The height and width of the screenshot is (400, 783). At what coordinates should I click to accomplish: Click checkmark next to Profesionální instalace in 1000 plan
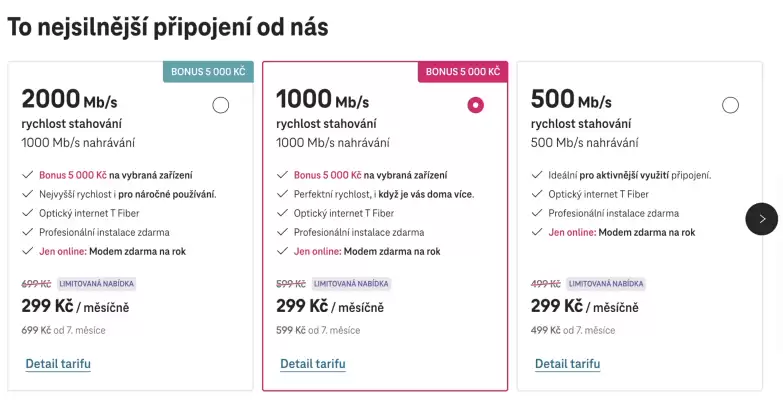click(x=281, y=232)
